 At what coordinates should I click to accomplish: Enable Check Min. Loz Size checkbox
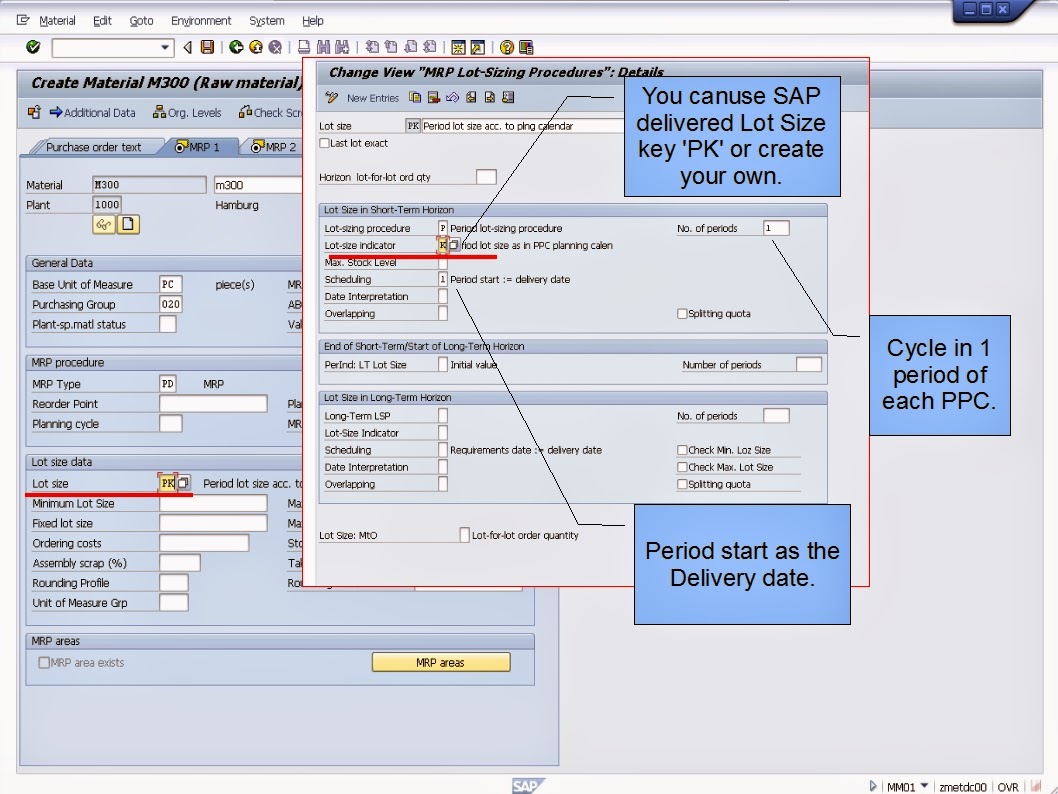tap(683, 450)
